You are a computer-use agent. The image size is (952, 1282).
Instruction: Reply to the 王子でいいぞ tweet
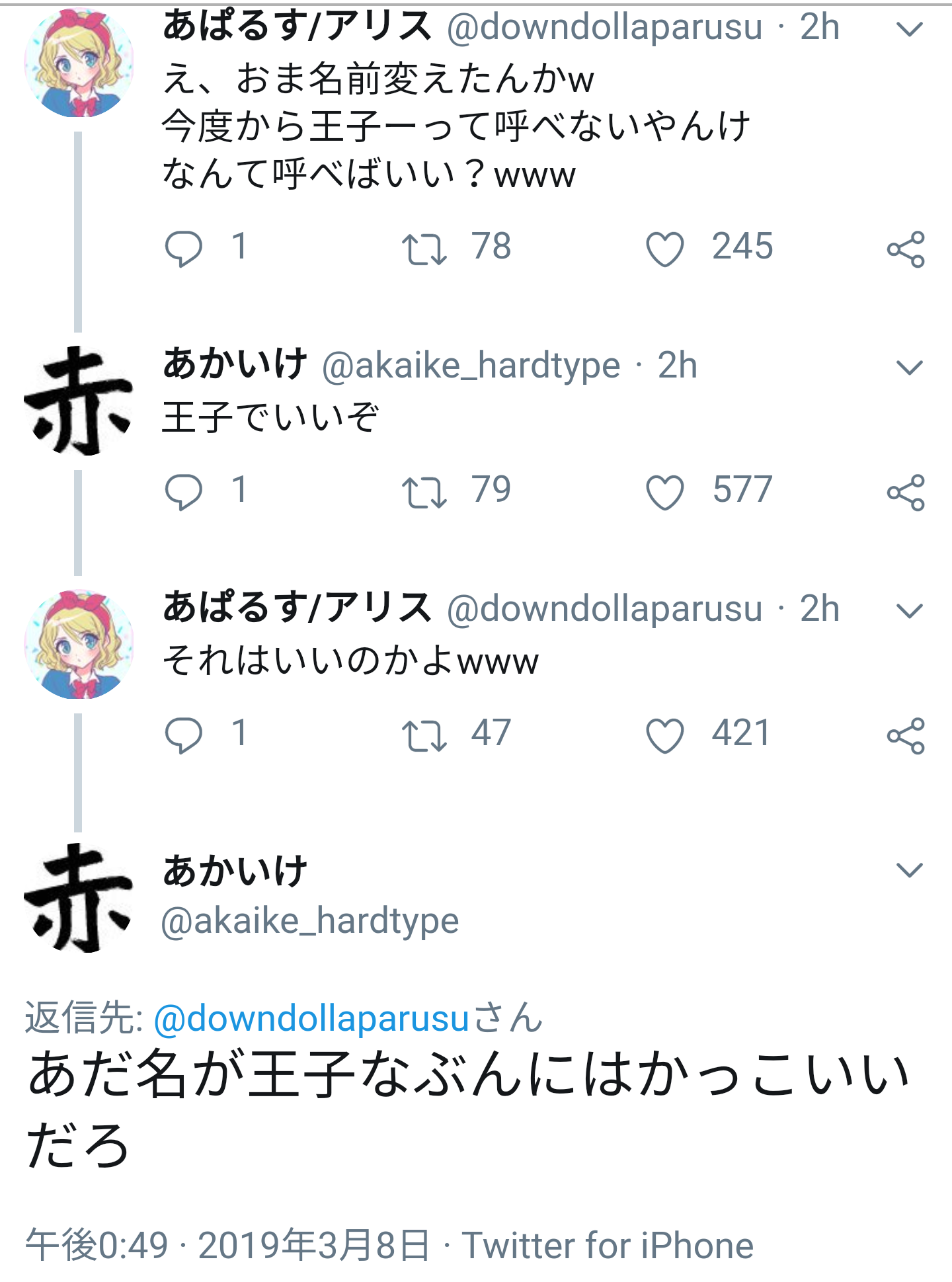coord(183,492)
